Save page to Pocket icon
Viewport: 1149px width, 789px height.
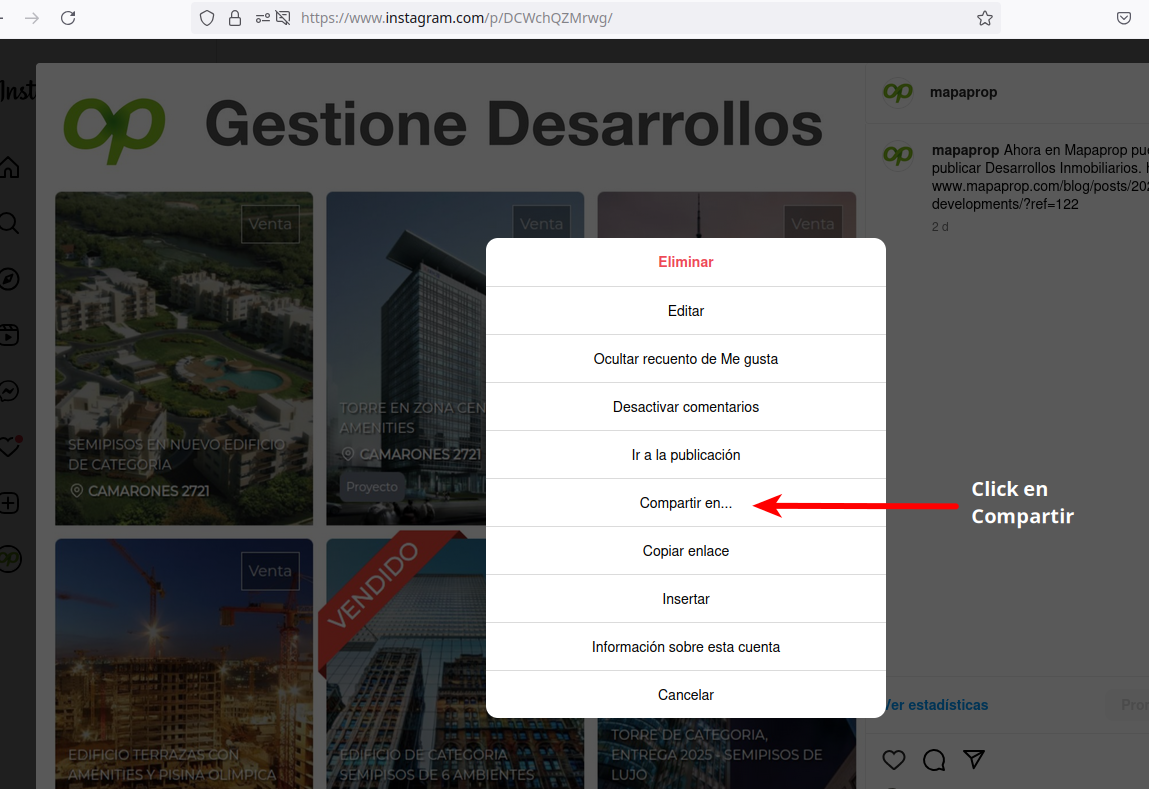click(1124, 18)
